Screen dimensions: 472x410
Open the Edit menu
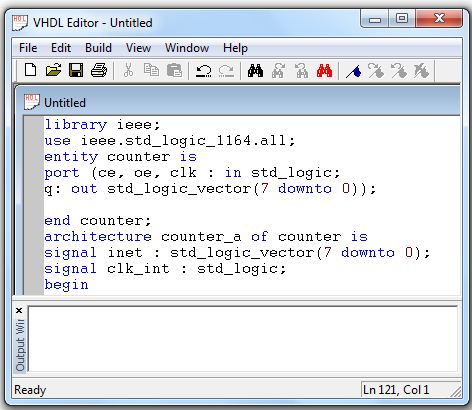click(x=61, y=48)
